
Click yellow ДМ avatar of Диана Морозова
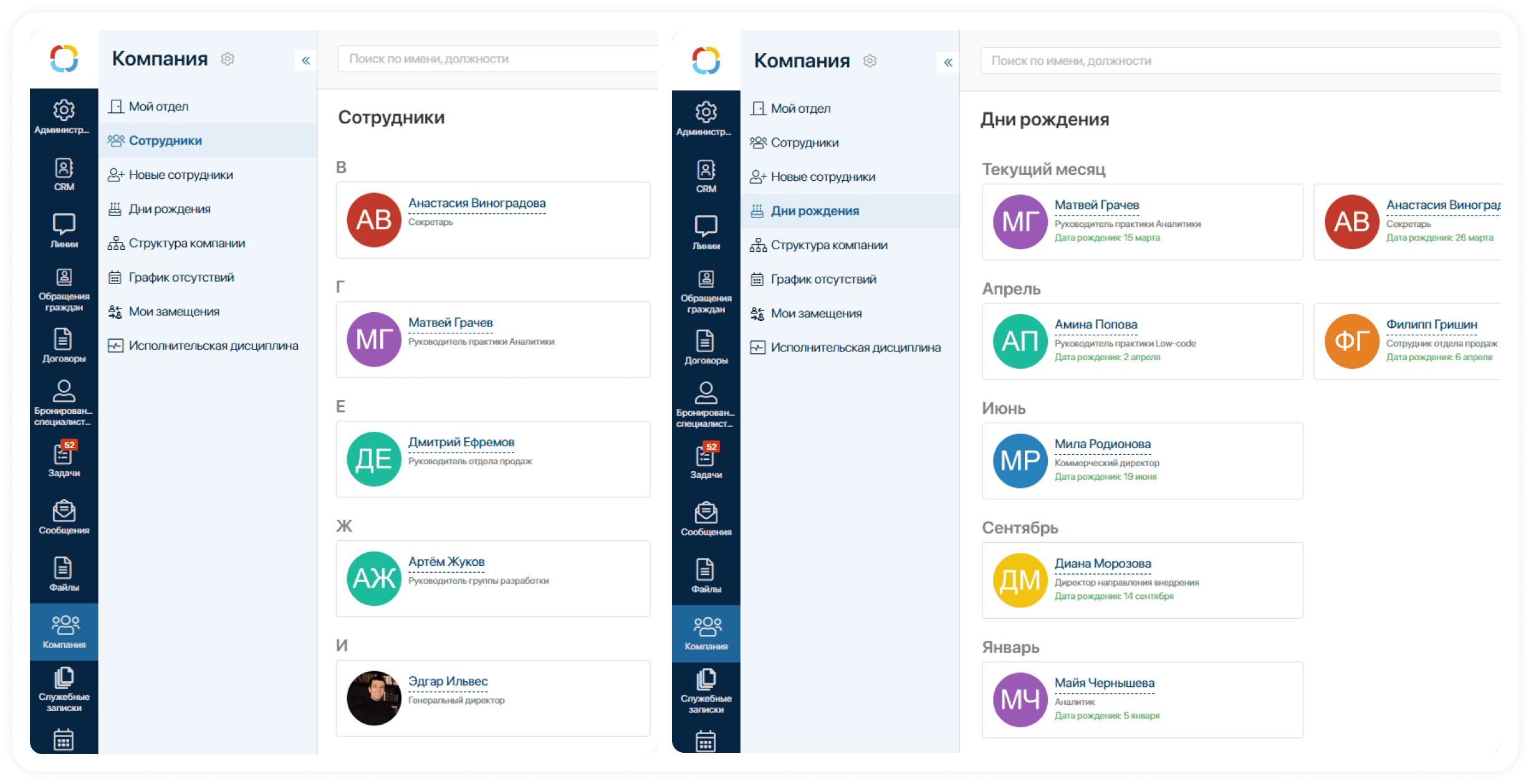[x=1020, y=580]
